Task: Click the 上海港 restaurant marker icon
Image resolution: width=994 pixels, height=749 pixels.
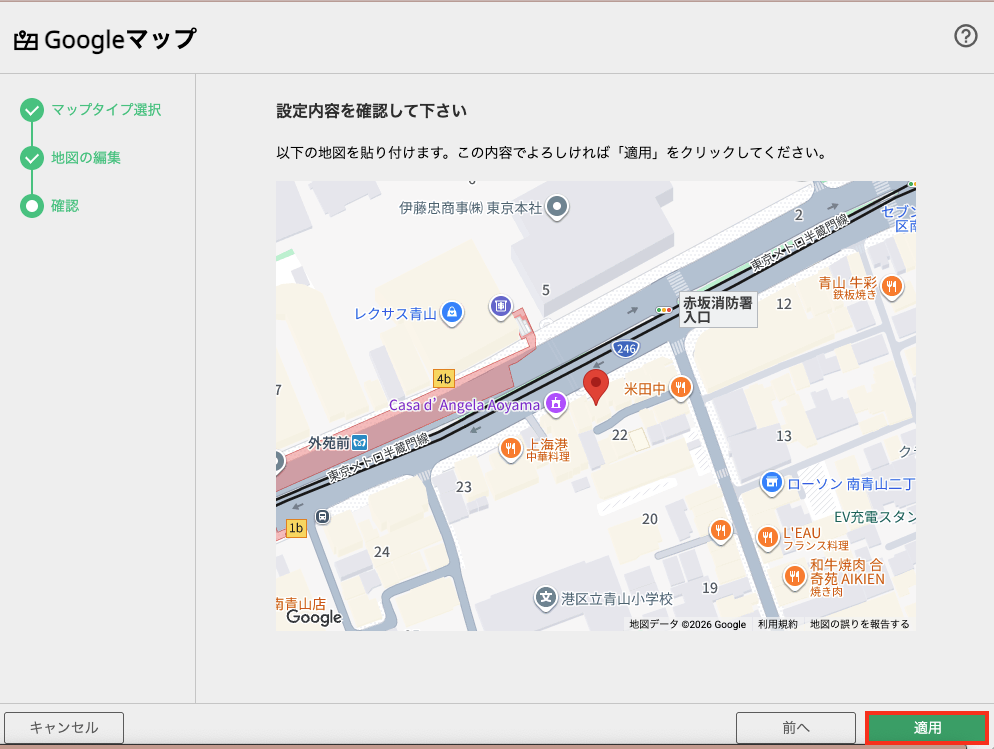Action: 510,449
